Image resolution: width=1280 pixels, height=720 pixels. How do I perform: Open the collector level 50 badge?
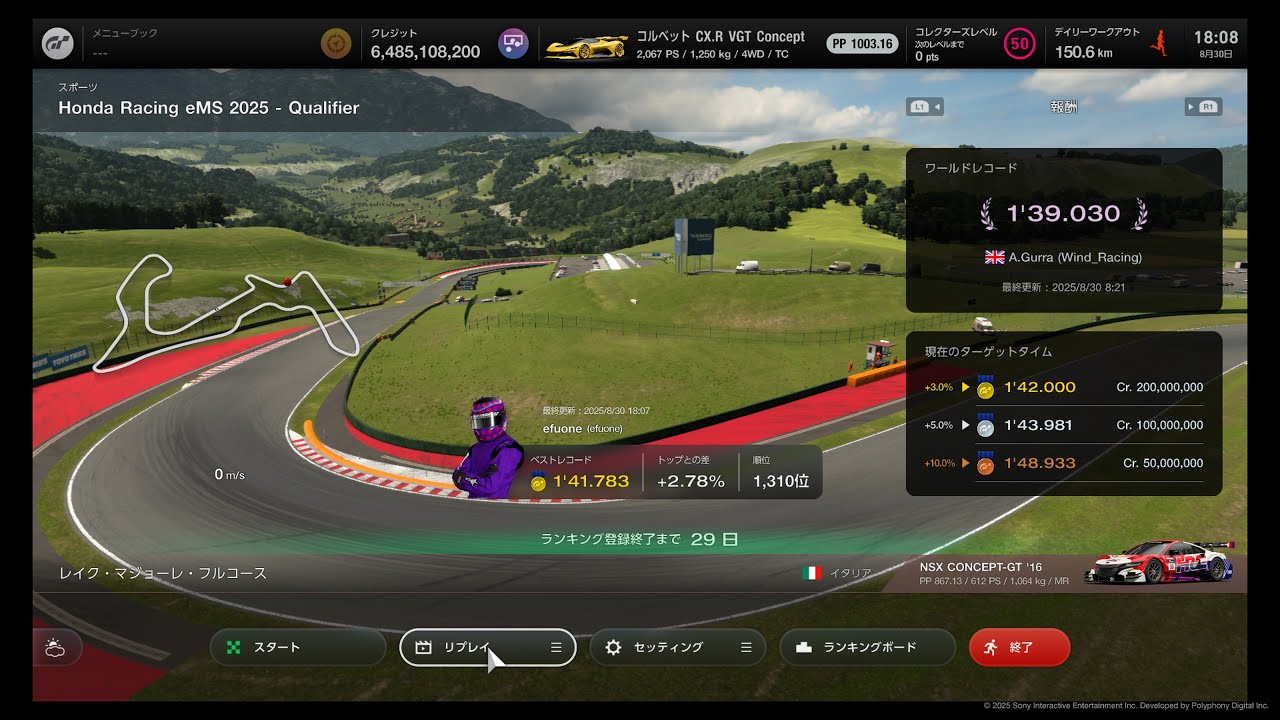(x=1019, y=43)
